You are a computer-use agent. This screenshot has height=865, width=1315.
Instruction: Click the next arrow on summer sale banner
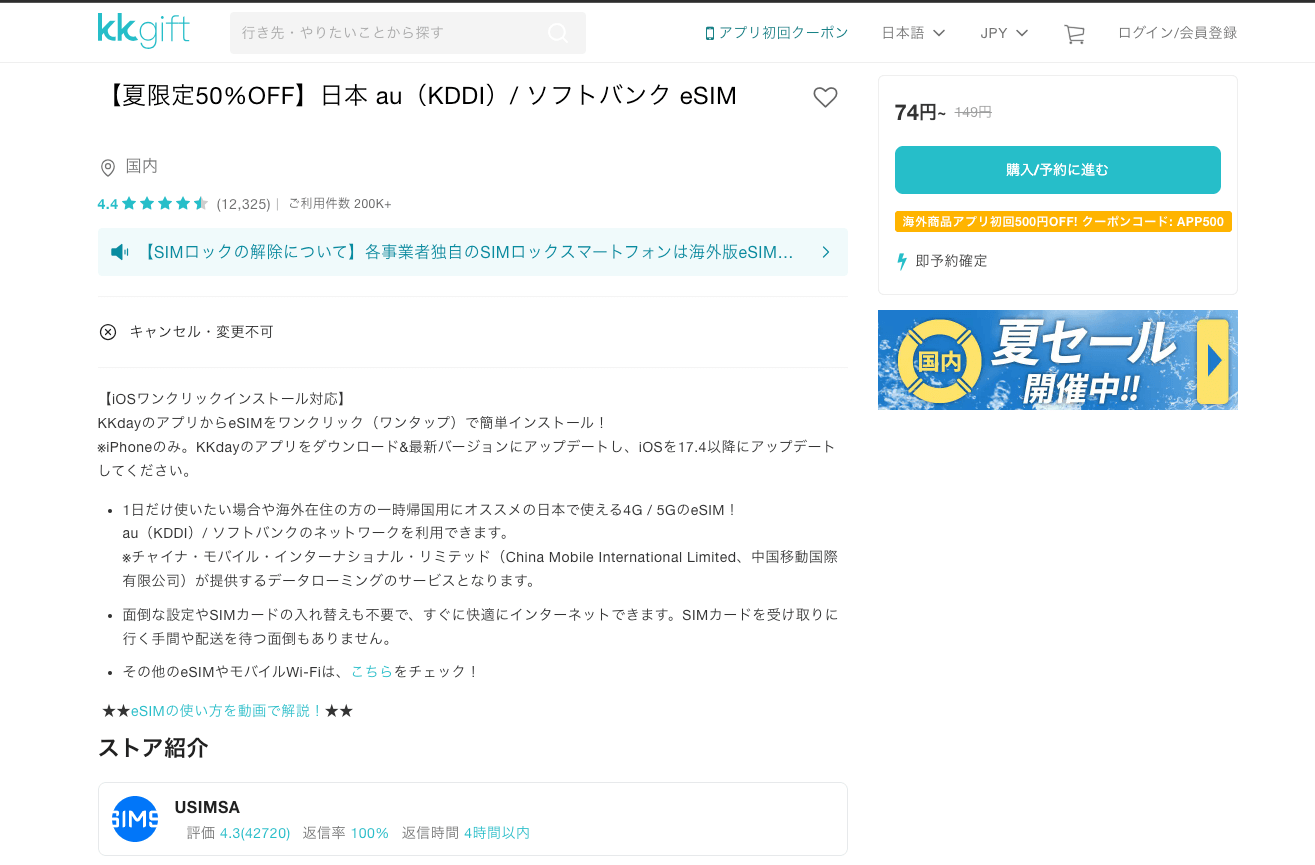tap(1213, 360)
